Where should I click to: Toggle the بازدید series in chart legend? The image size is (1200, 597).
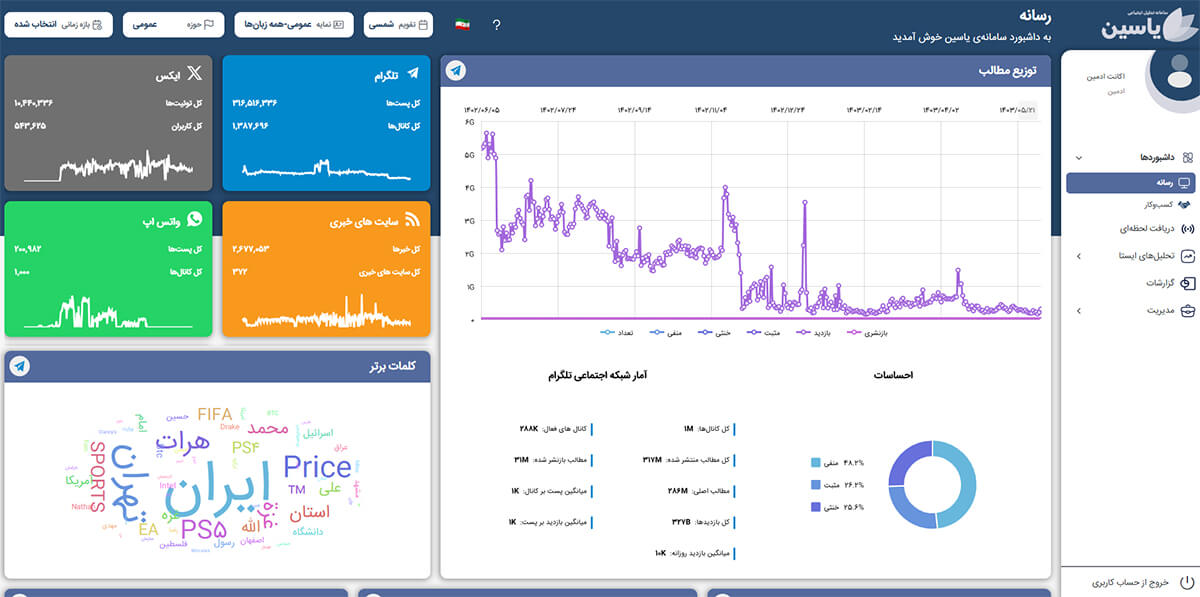pos(818,332)
